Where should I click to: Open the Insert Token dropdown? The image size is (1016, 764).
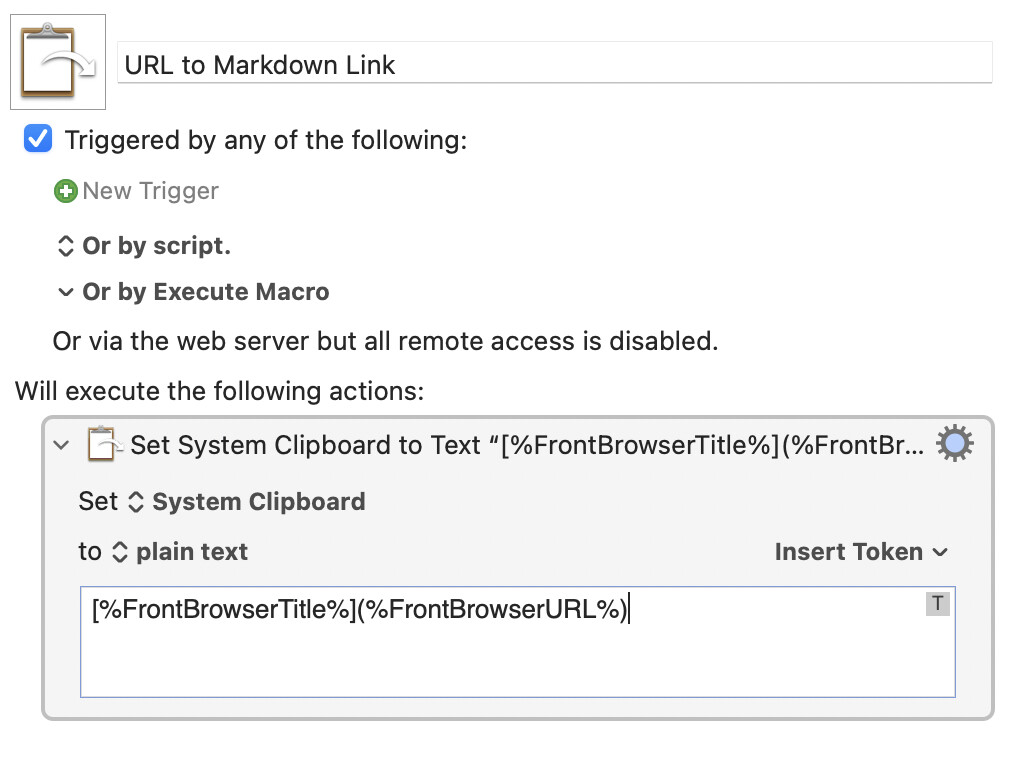click(861, 552)
